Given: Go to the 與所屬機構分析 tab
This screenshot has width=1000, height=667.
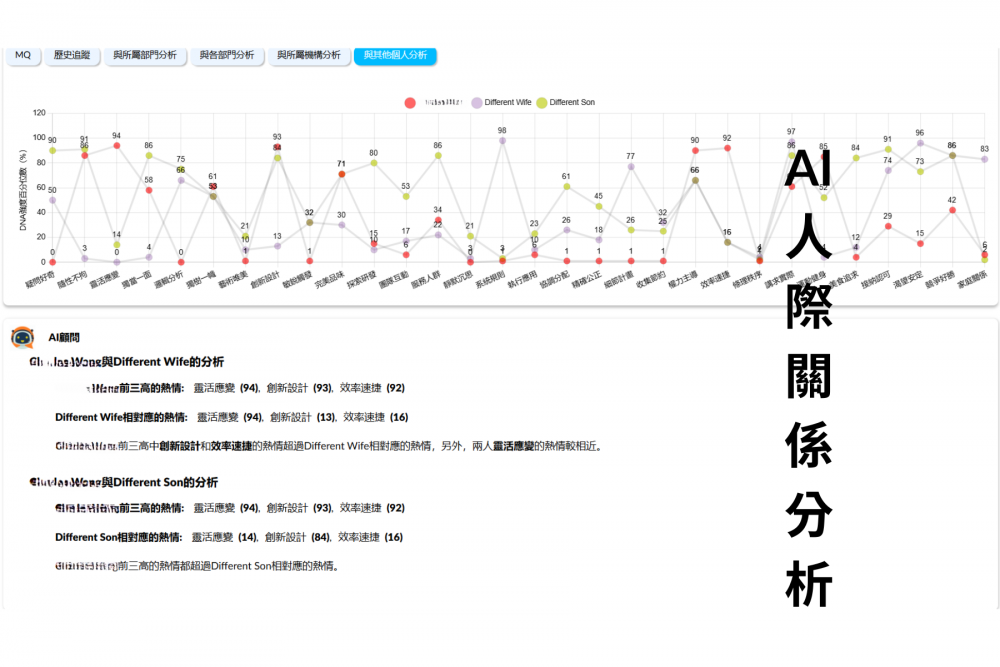Looking at the screenshot, I should pos(308,55).
